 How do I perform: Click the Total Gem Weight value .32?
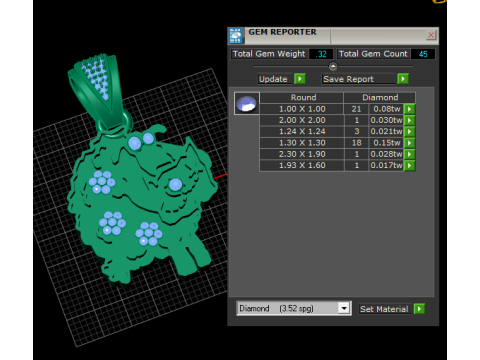click(321, 54)
